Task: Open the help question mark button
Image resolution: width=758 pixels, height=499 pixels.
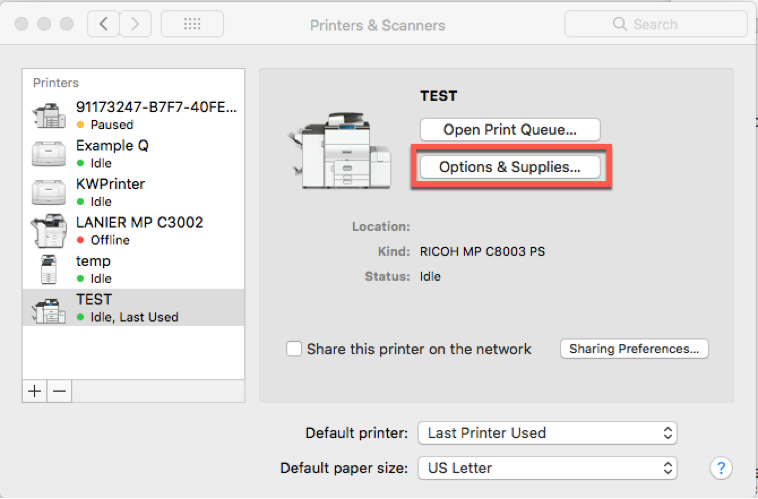Action: [x=721, y=468]
